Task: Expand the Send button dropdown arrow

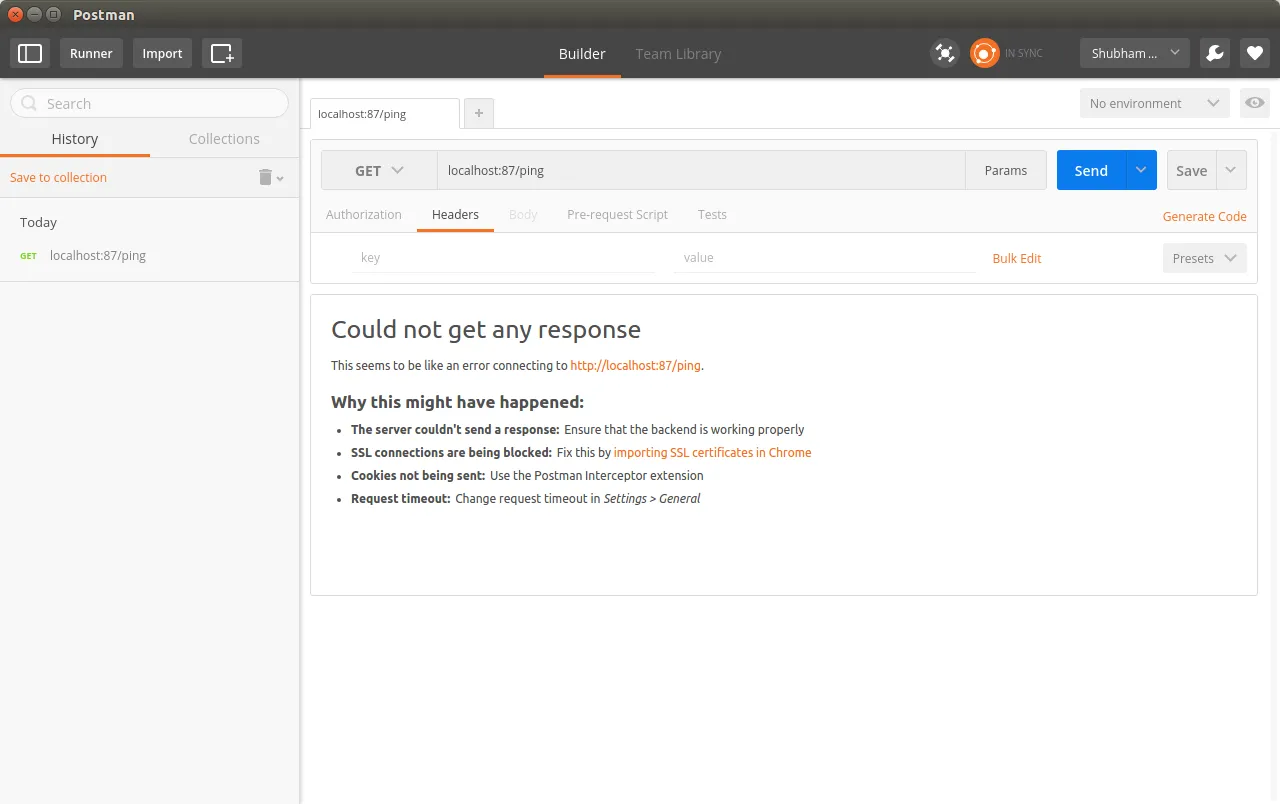Action: (x=1141, y=170)
